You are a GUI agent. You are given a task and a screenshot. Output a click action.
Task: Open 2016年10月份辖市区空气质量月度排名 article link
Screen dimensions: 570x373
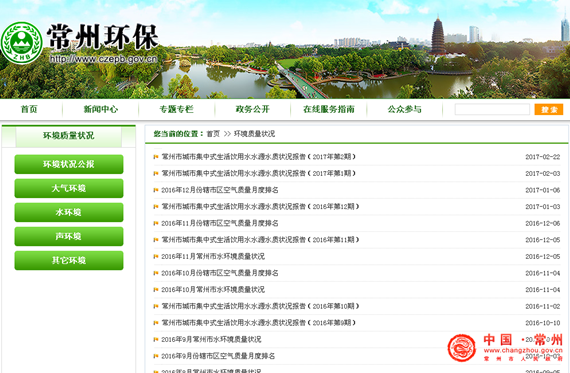point(220,273)
